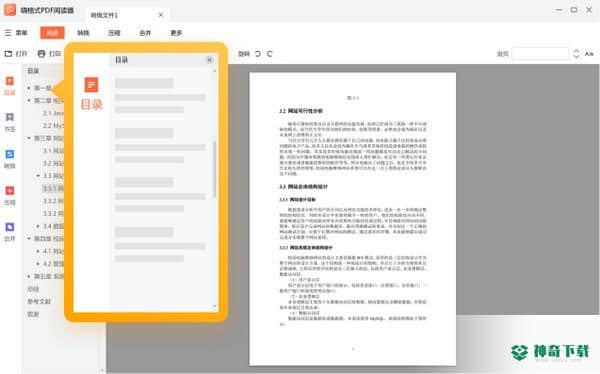Minimize the PDF reader window

(559, 10)
